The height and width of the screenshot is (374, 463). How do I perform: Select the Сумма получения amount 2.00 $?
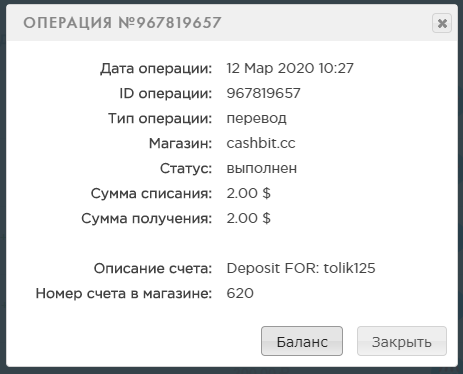(249, 218)
